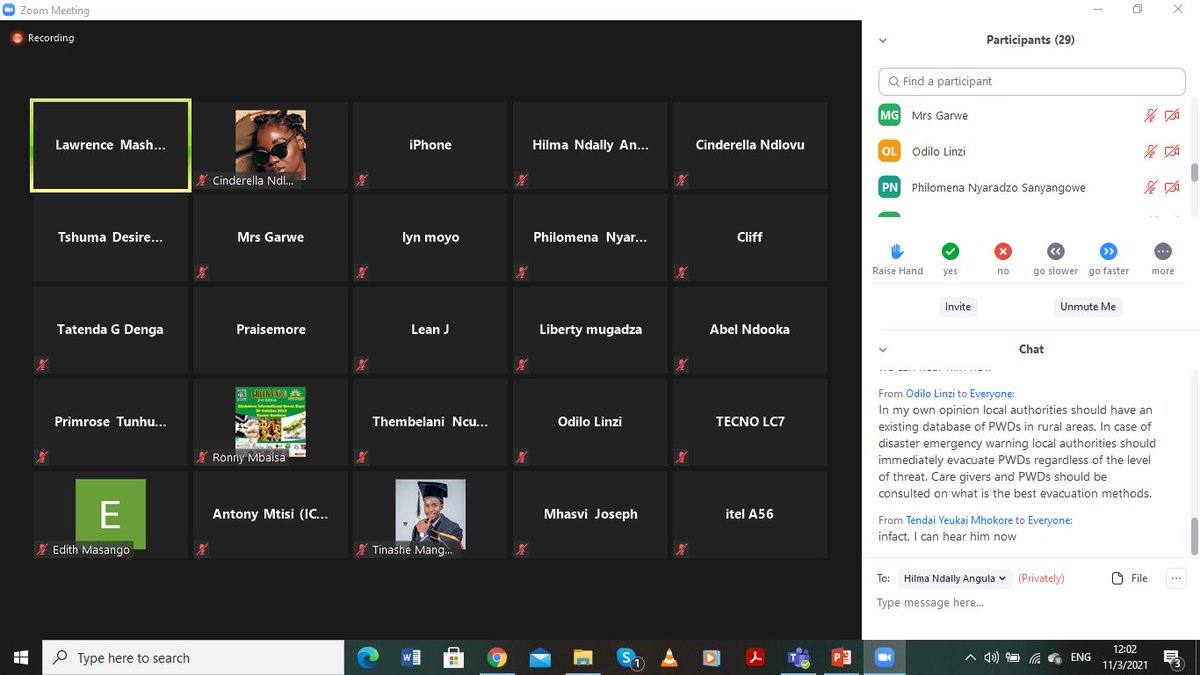Send the red 'no' reaction
Viewport: 1200px width, 675px height.
coord(1003,251)
